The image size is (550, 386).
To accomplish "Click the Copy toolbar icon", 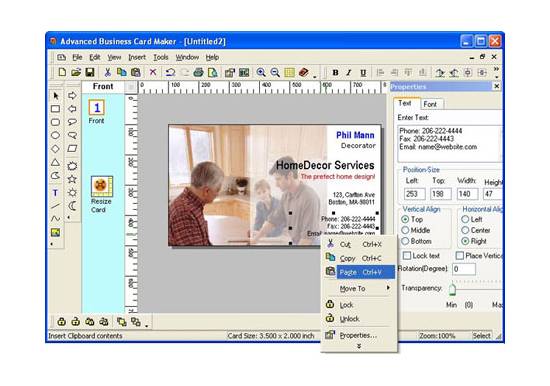I will 121,72.
